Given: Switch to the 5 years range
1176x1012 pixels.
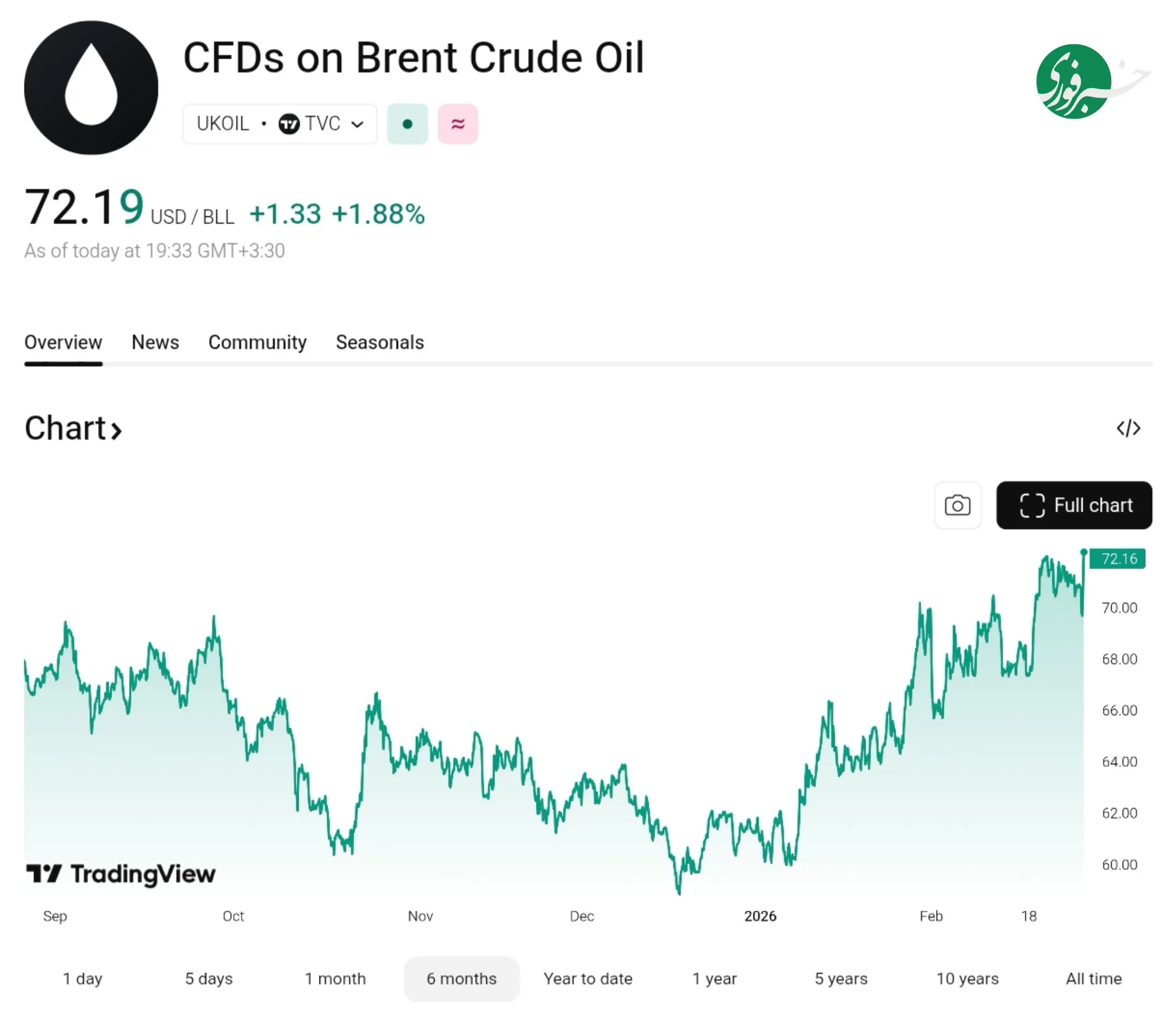Looking at the screenshot, I should pos(841,978).
